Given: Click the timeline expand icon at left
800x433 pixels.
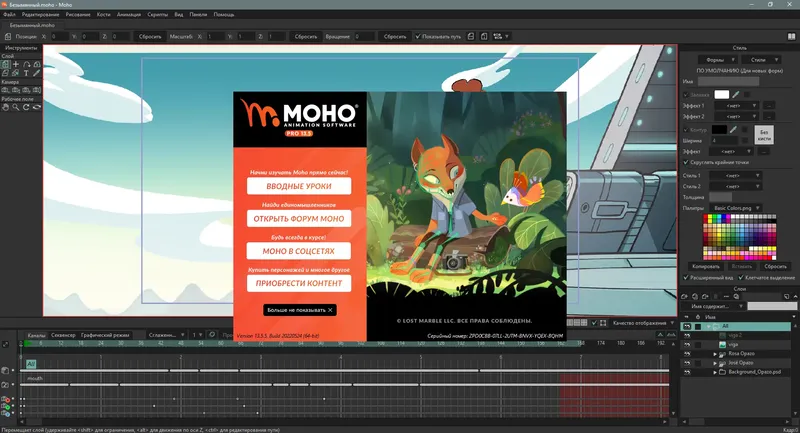Looking at the screenshot, I should coord(6,344).
